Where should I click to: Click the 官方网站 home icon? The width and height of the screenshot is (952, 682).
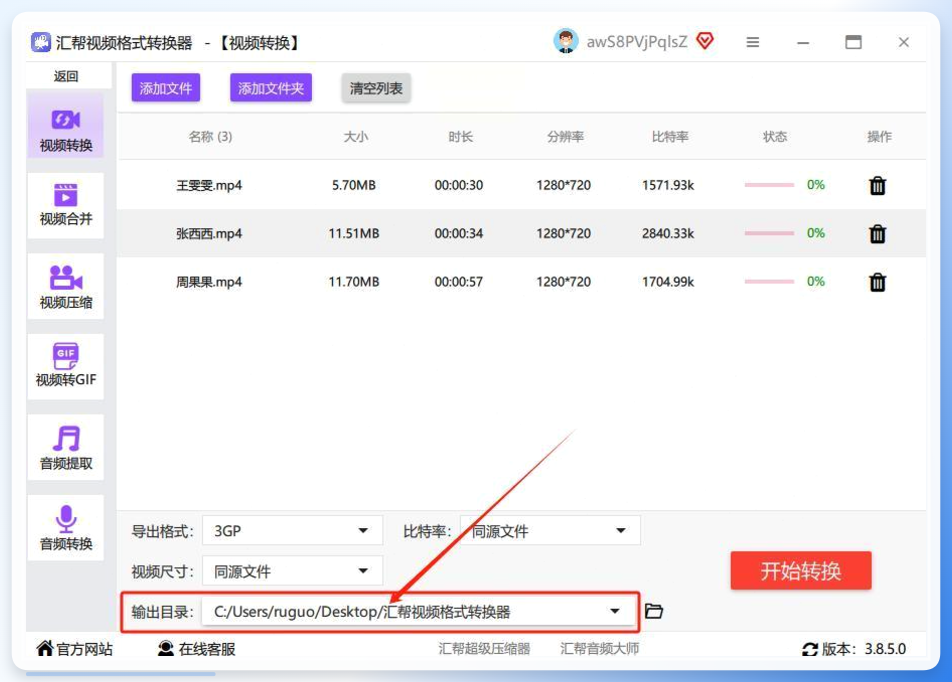click(44, 649)
